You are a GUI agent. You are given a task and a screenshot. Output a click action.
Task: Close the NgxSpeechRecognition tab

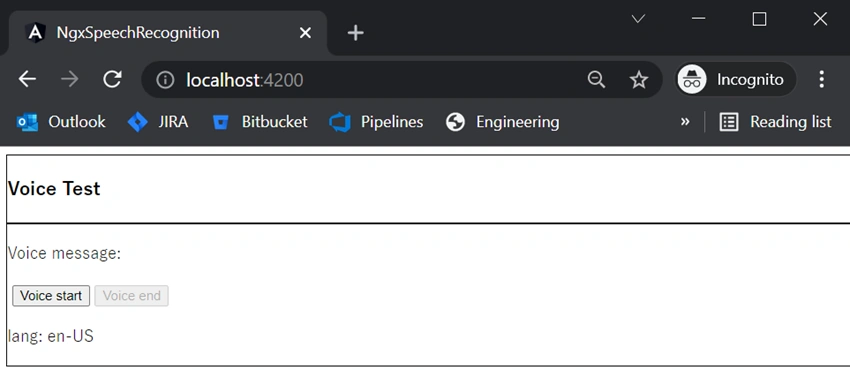[x=305, y=33]
